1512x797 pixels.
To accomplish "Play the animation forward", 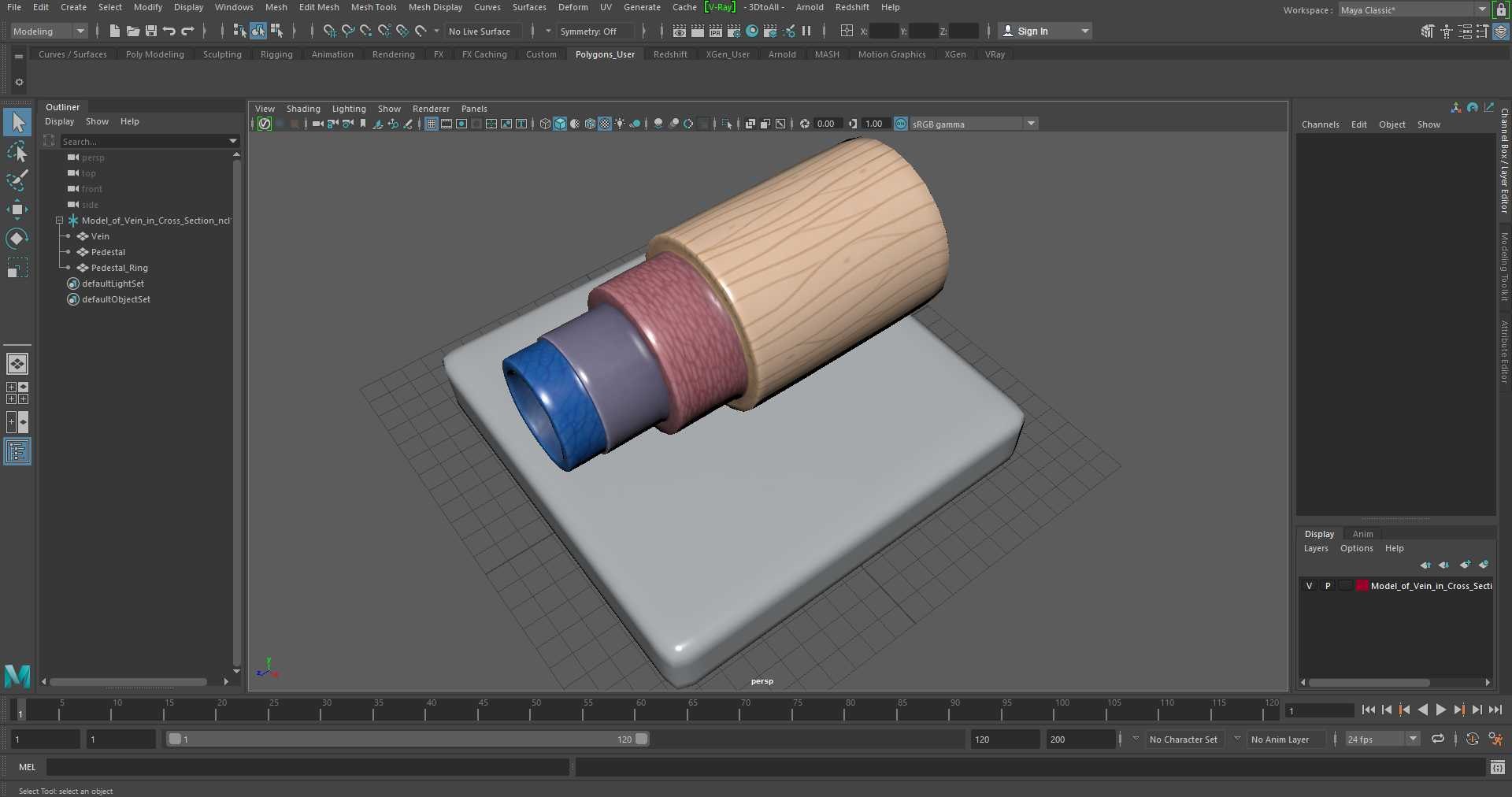I will [1440, 710].
